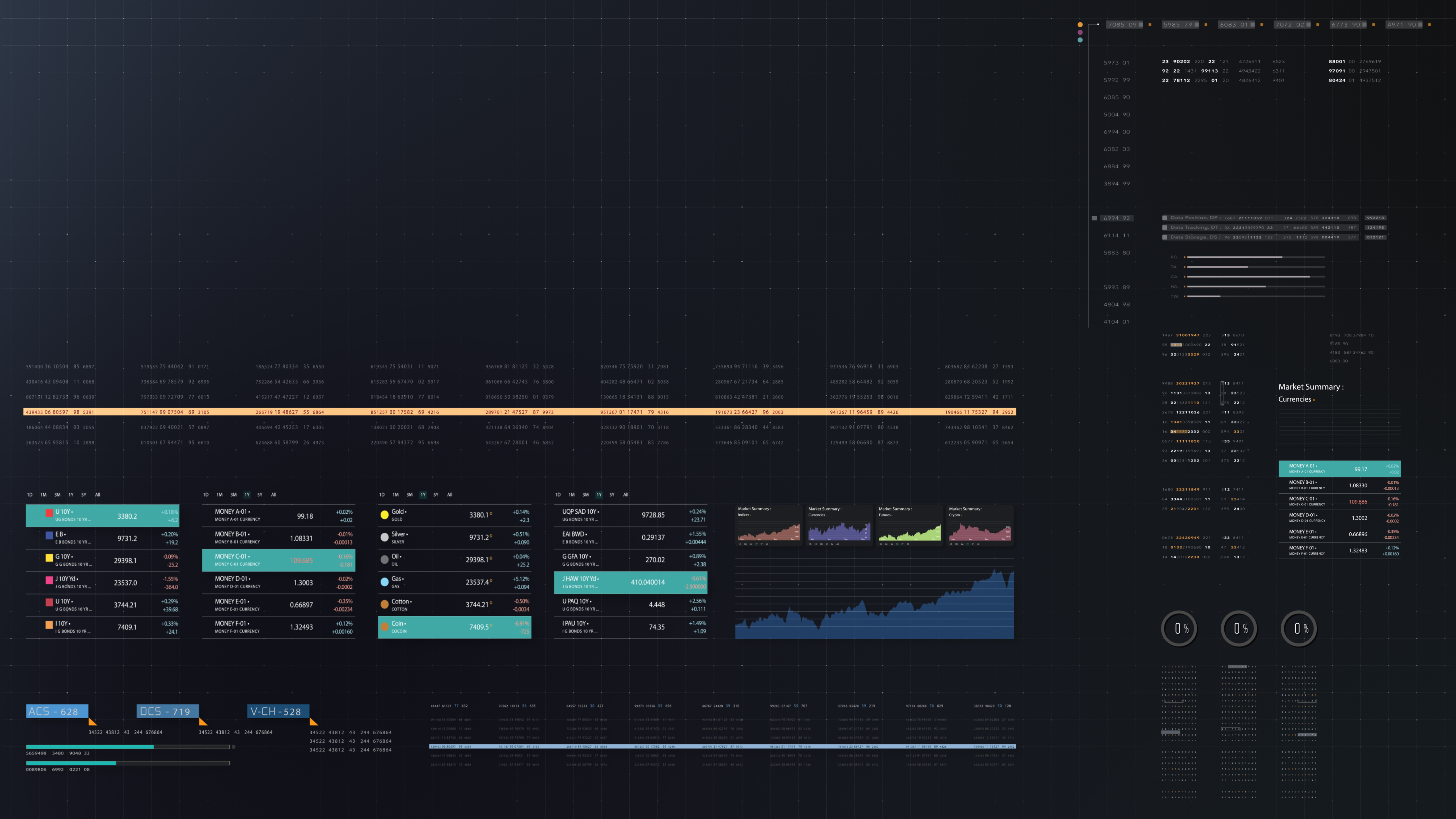Click the 992218 badge on Data Position row
1456x819 pixels.
1375,218
